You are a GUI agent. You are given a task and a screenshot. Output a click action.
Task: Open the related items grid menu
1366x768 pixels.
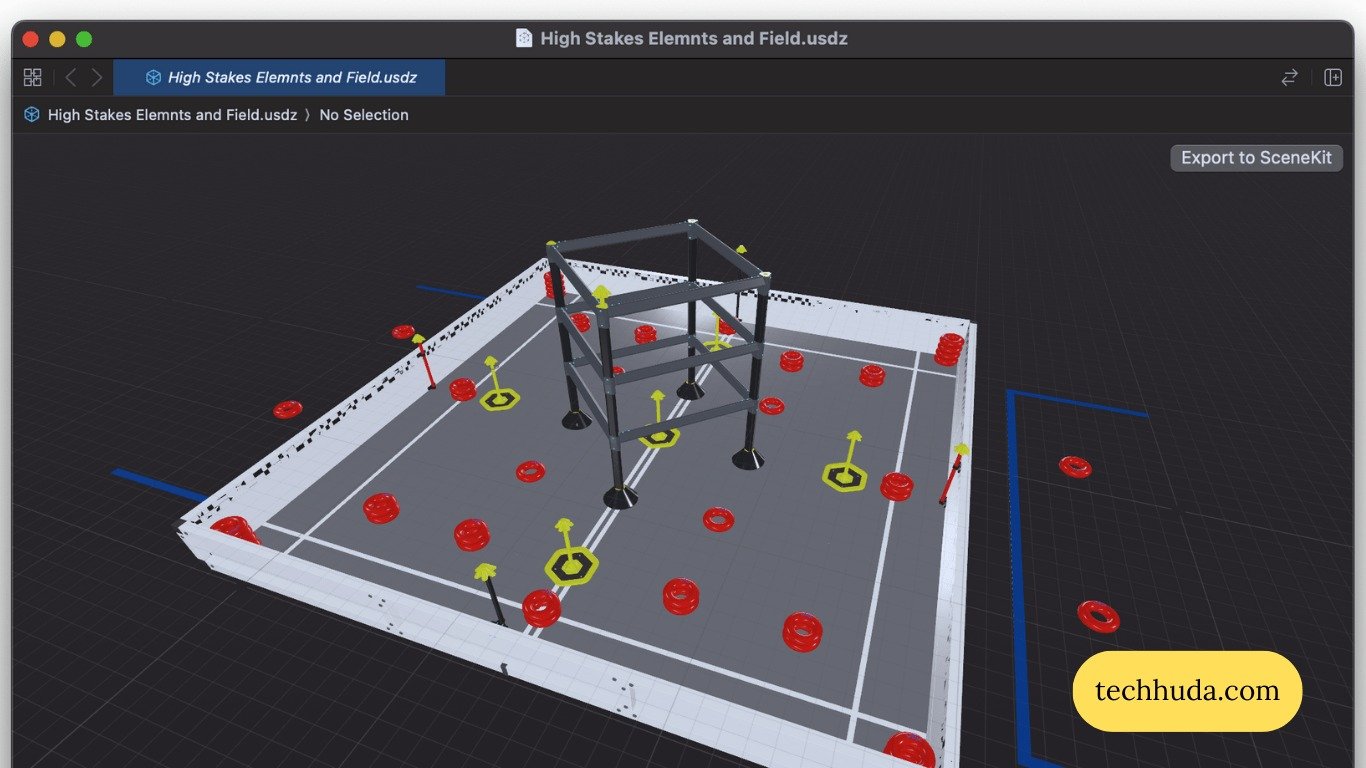(x=33, y=77)
